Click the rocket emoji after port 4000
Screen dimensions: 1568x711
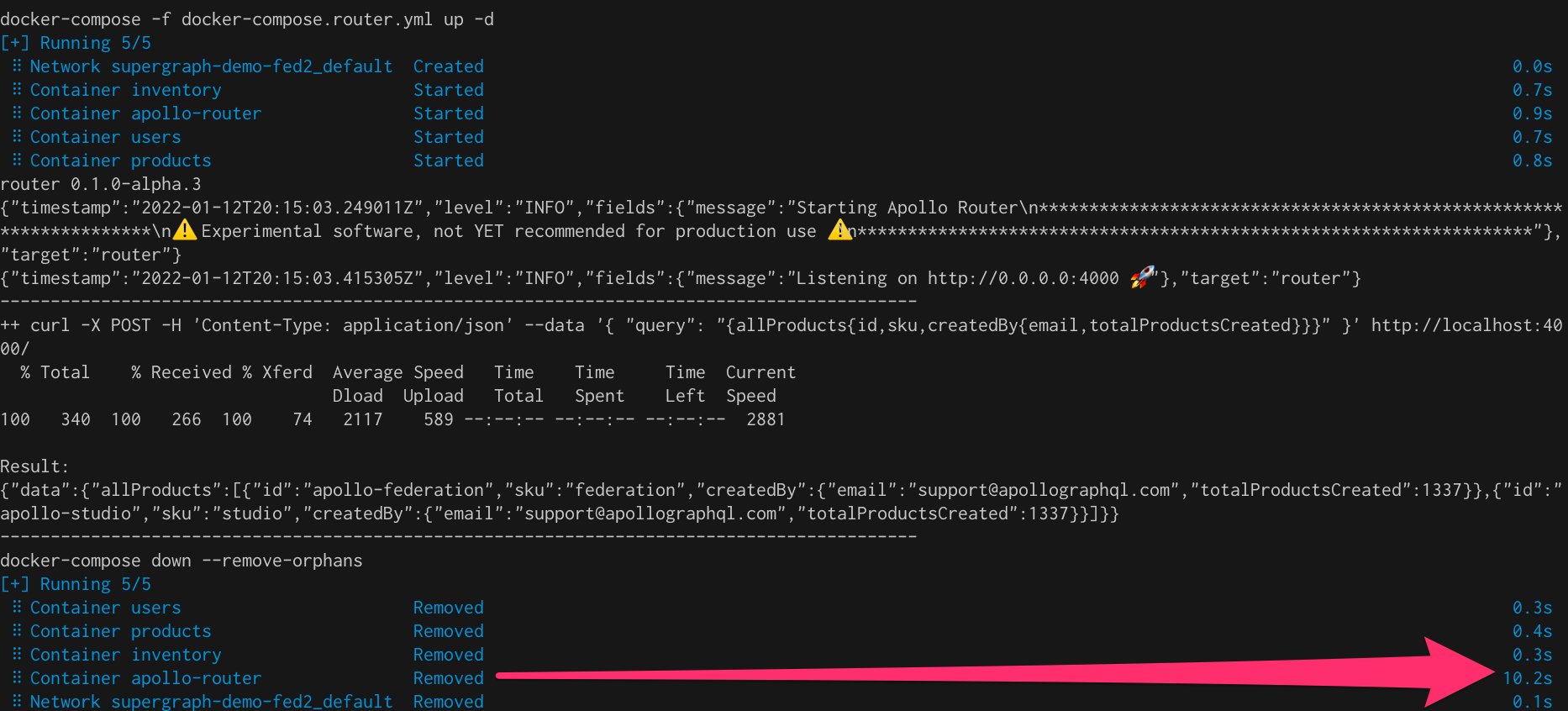click(x=1142, y=277)
